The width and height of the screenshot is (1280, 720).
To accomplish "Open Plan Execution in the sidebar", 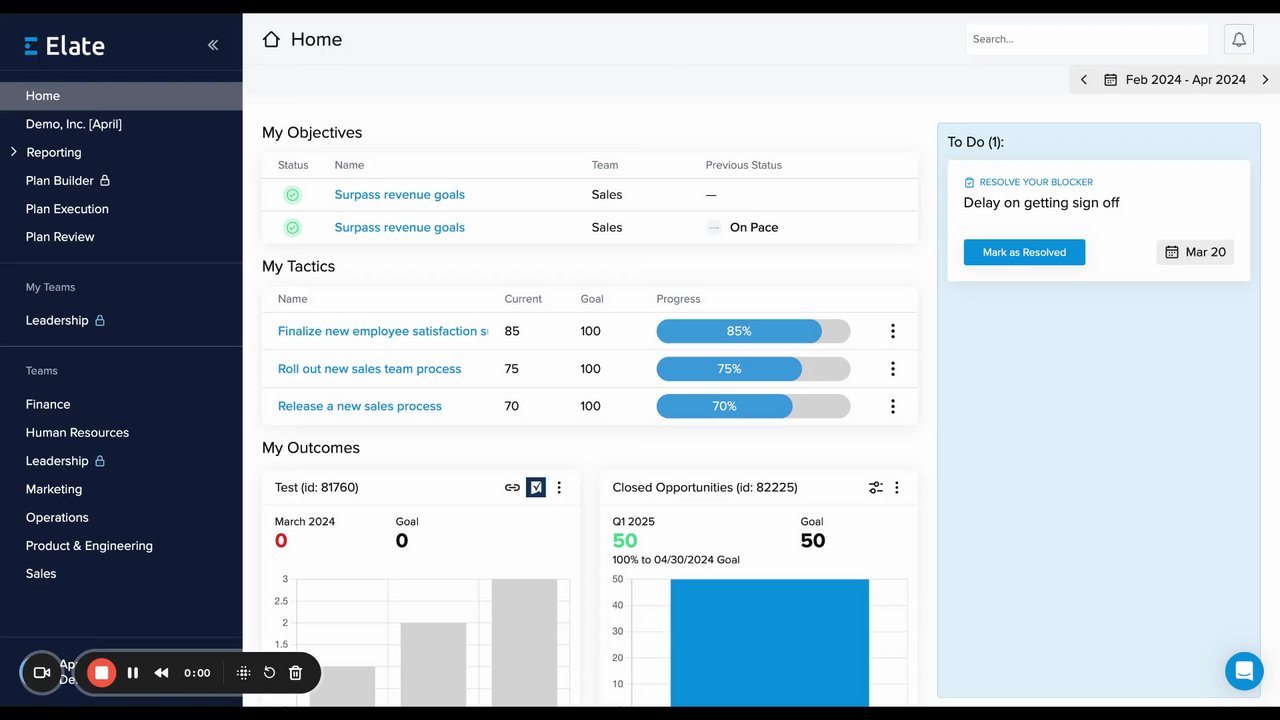I will (x=67, y=209).
